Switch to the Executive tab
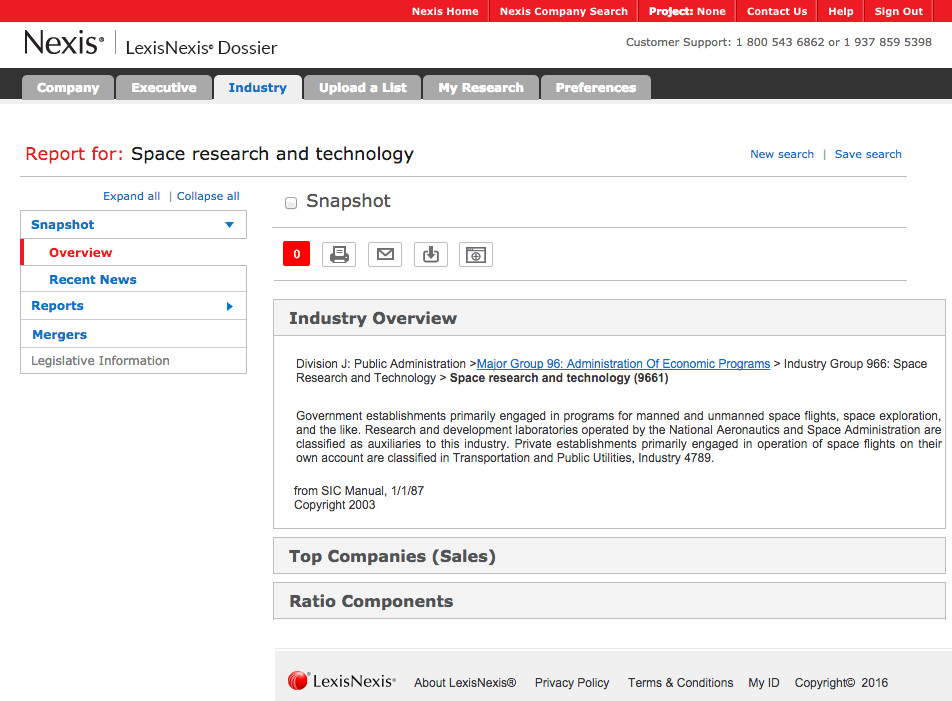952x701 pixels. (164, 87)
